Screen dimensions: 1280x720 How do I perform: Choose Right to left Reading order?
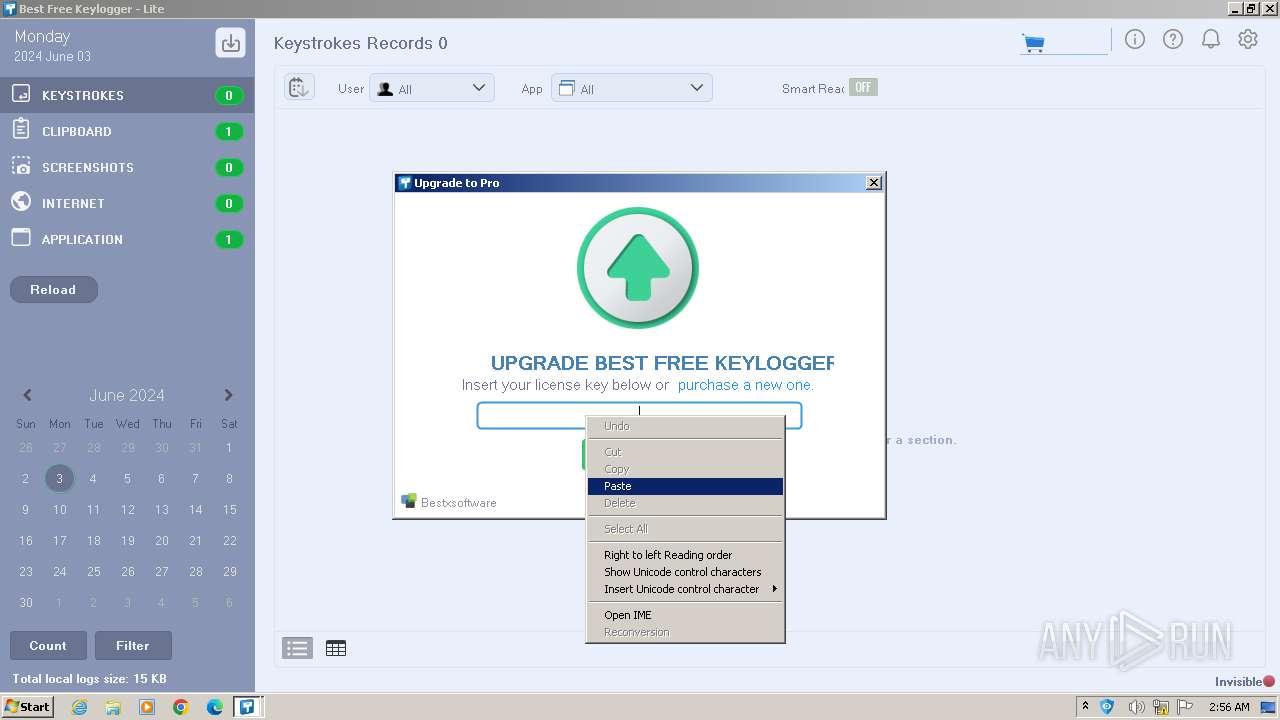[x=685, y=555]
